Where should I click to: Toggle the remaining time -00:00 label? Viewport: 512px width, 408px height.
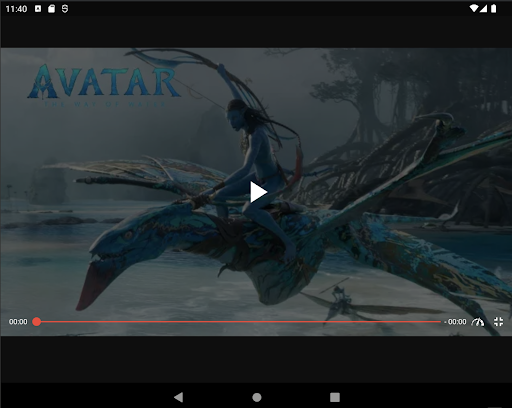(x=455, y=322)
